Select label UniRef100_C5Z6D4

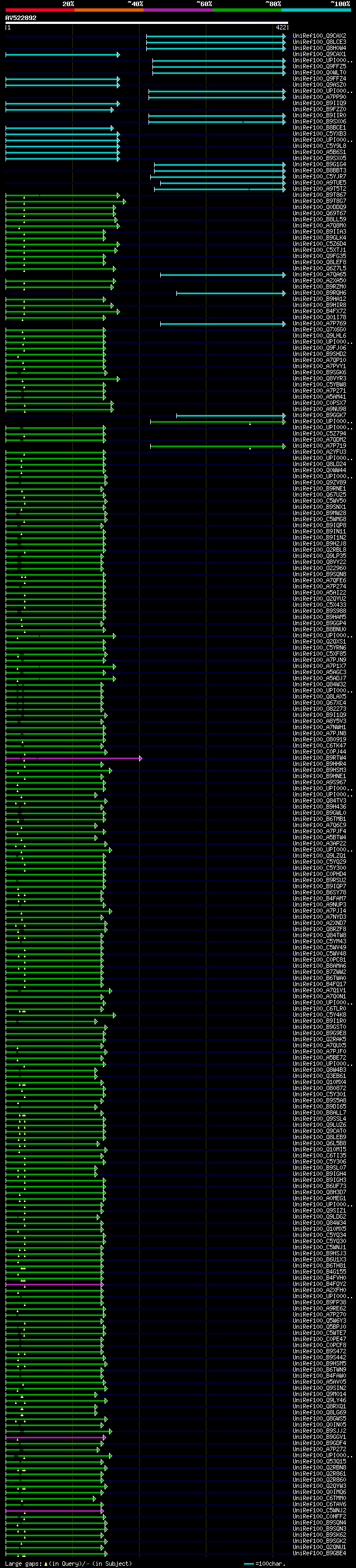[x=319, y=244]
